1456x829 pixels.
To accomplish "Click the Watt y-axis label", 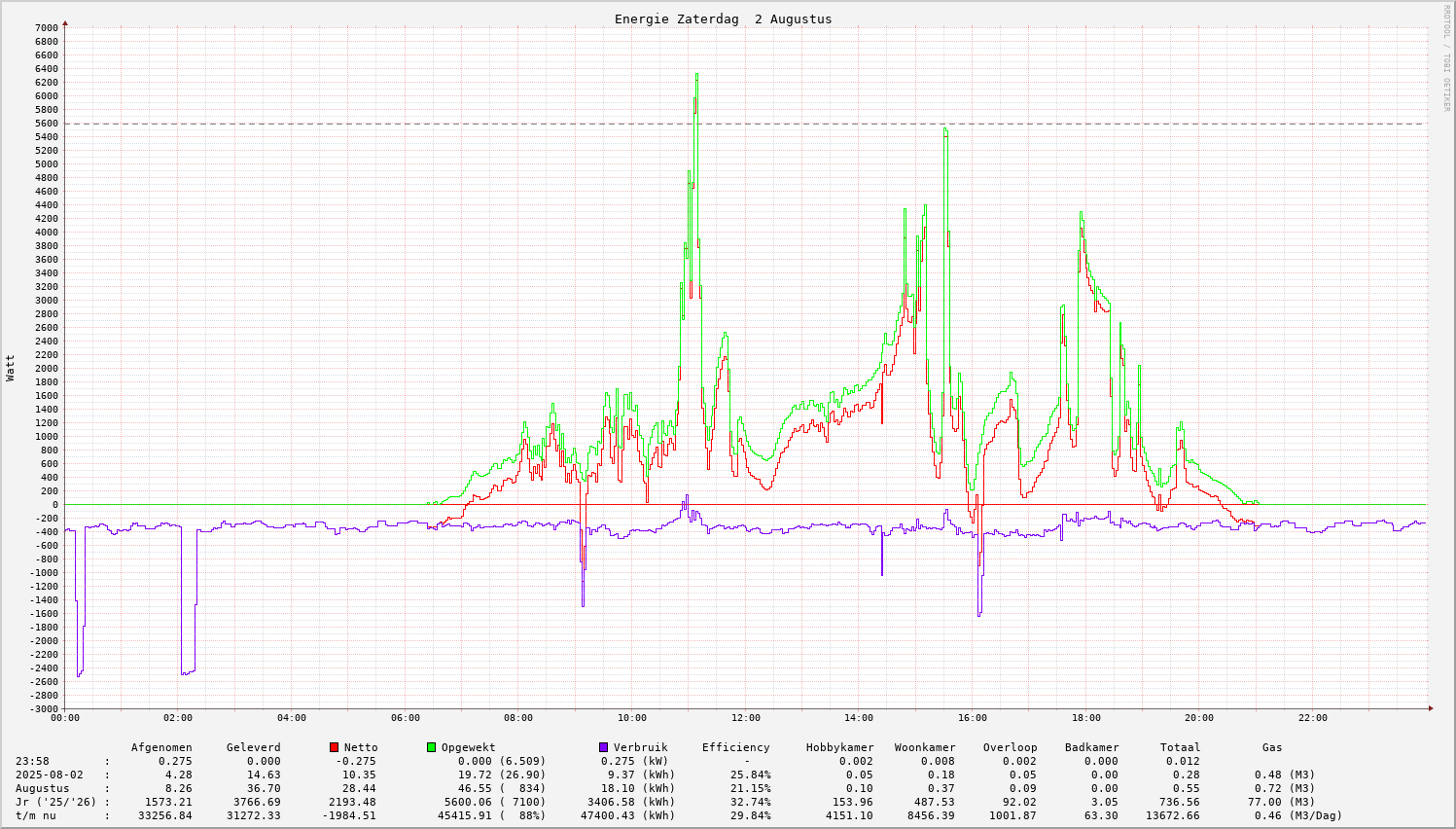I will click(x=11, y=368).
